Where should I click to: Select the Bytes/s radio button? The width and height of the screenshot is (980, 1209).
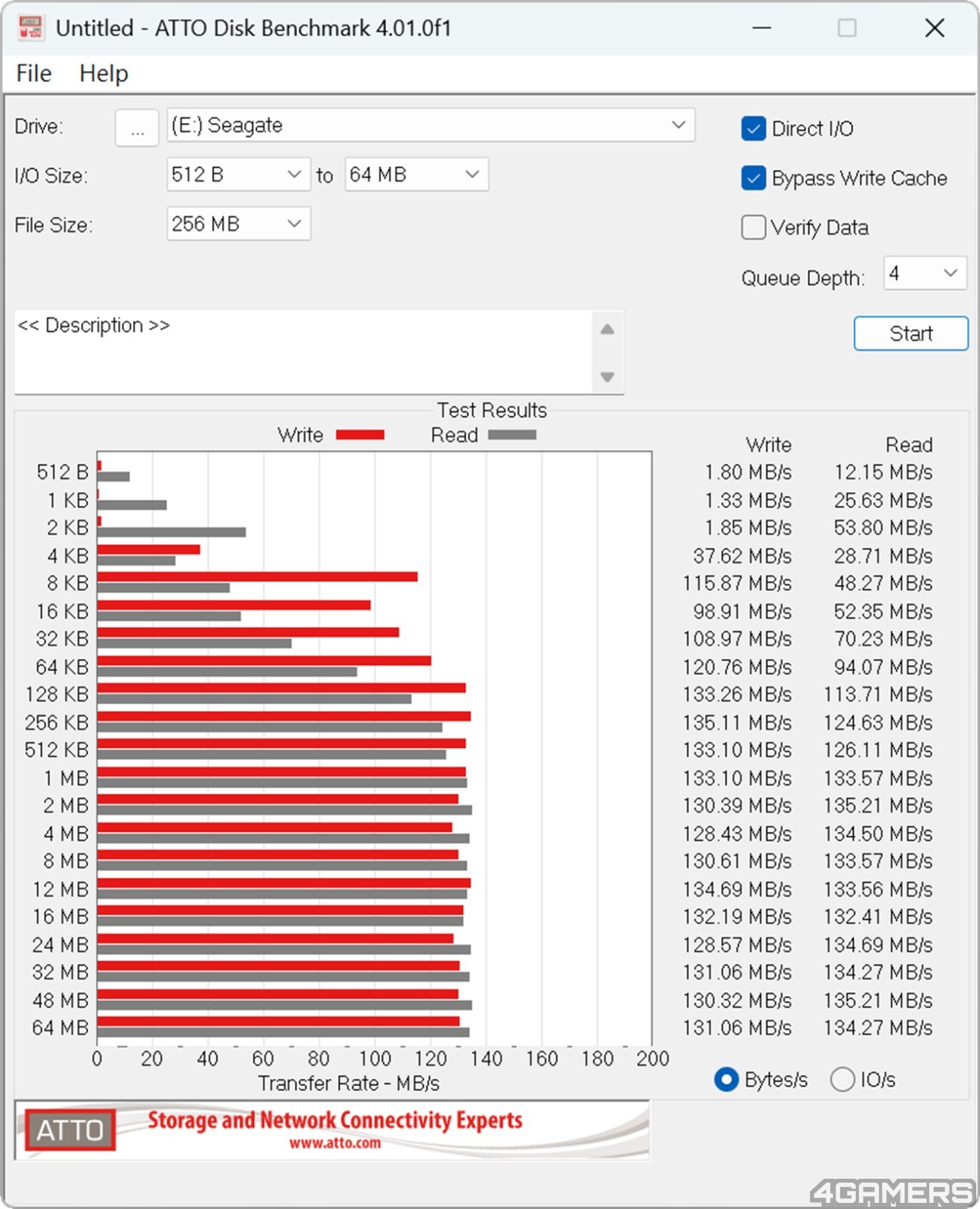726,1079
